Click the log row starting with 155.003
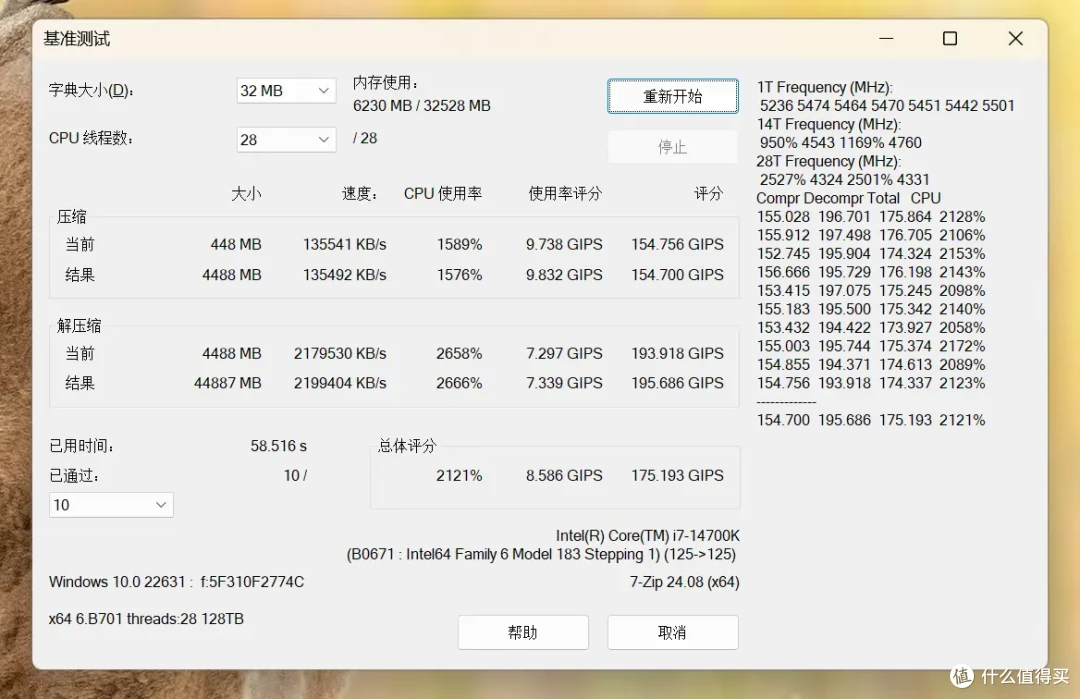The image size is (1080, 699). point(871,346)
